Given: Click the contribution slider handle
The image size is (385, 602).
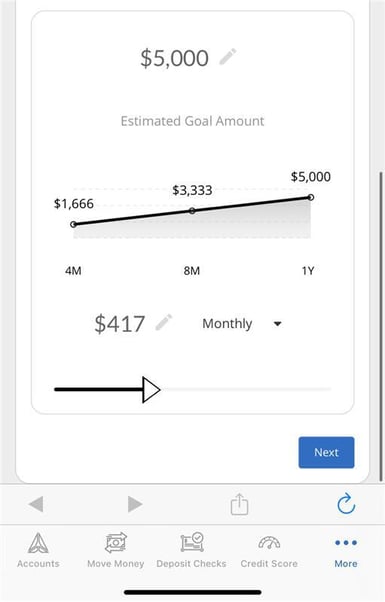Looking at the screenshot, I should (151, 389).
